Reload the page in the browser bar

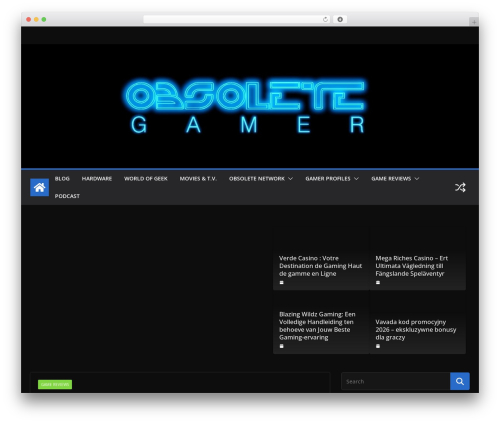[325, 19]
